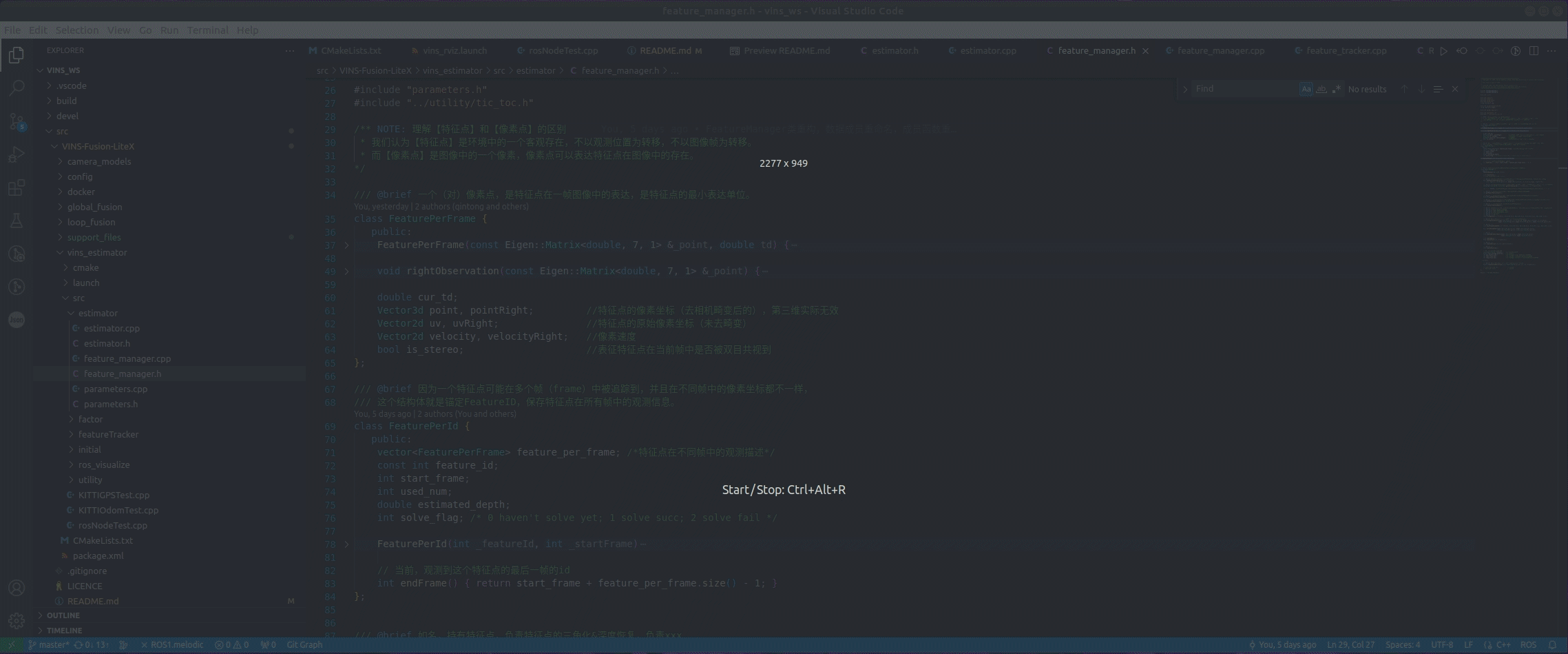1568x654 pixels.
Task: Open the Selection menu
Action: point(77,30)
